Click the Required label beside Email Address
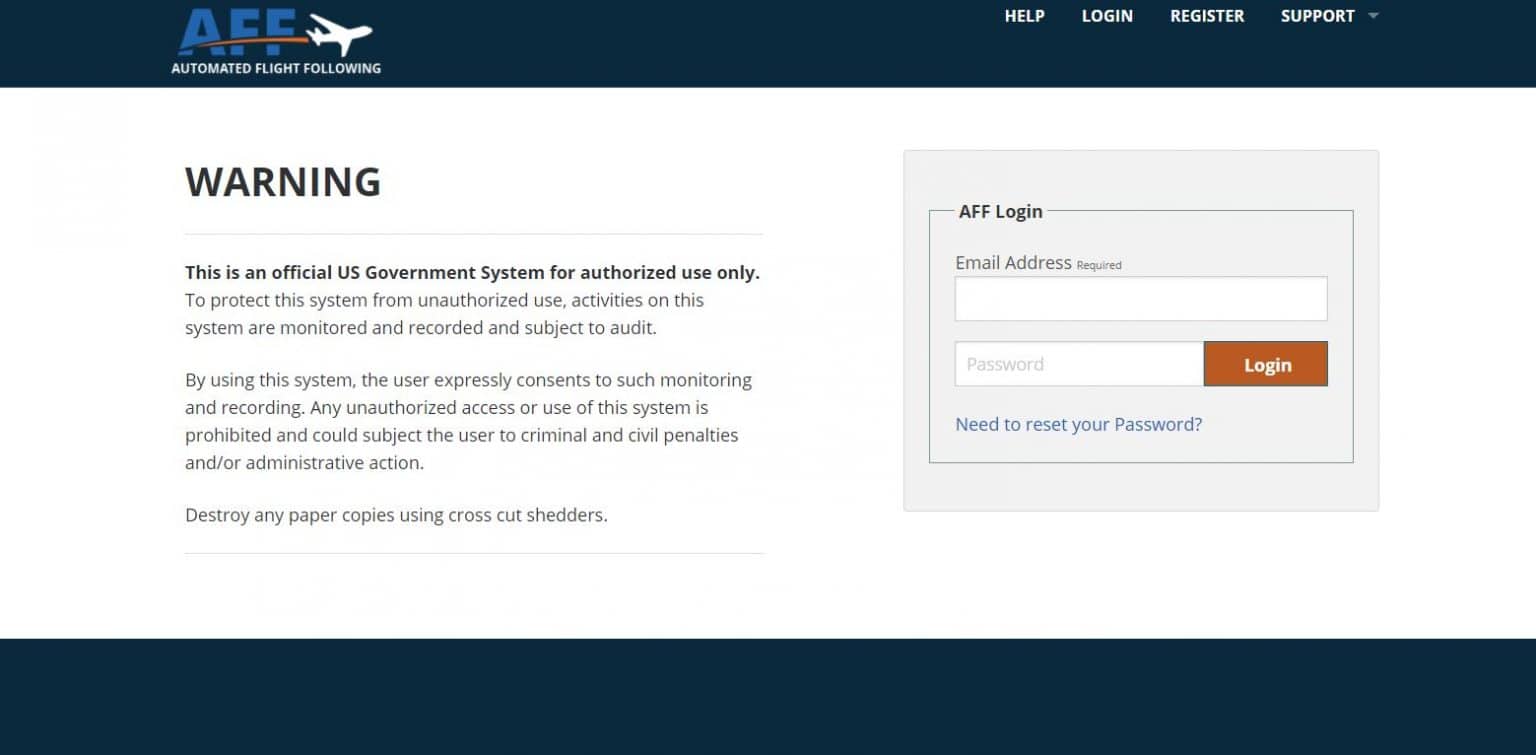 click(x=1098, y=264)
